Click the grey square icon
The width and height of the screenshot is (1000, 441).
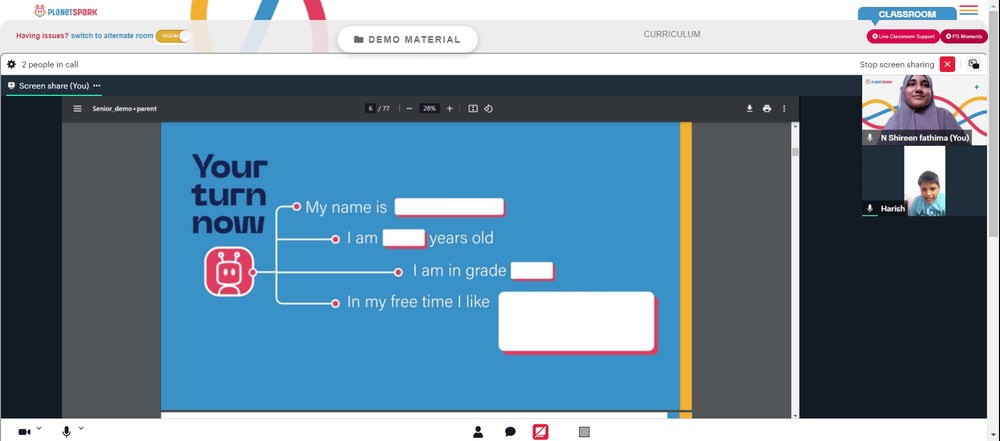[x=584, y=432]
